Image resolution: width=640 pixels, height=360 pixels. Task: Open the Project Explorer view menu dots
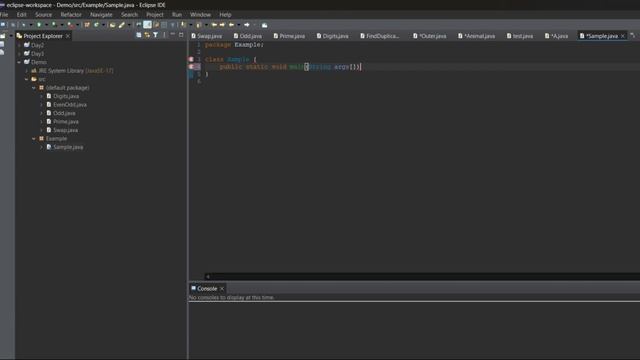164,35
